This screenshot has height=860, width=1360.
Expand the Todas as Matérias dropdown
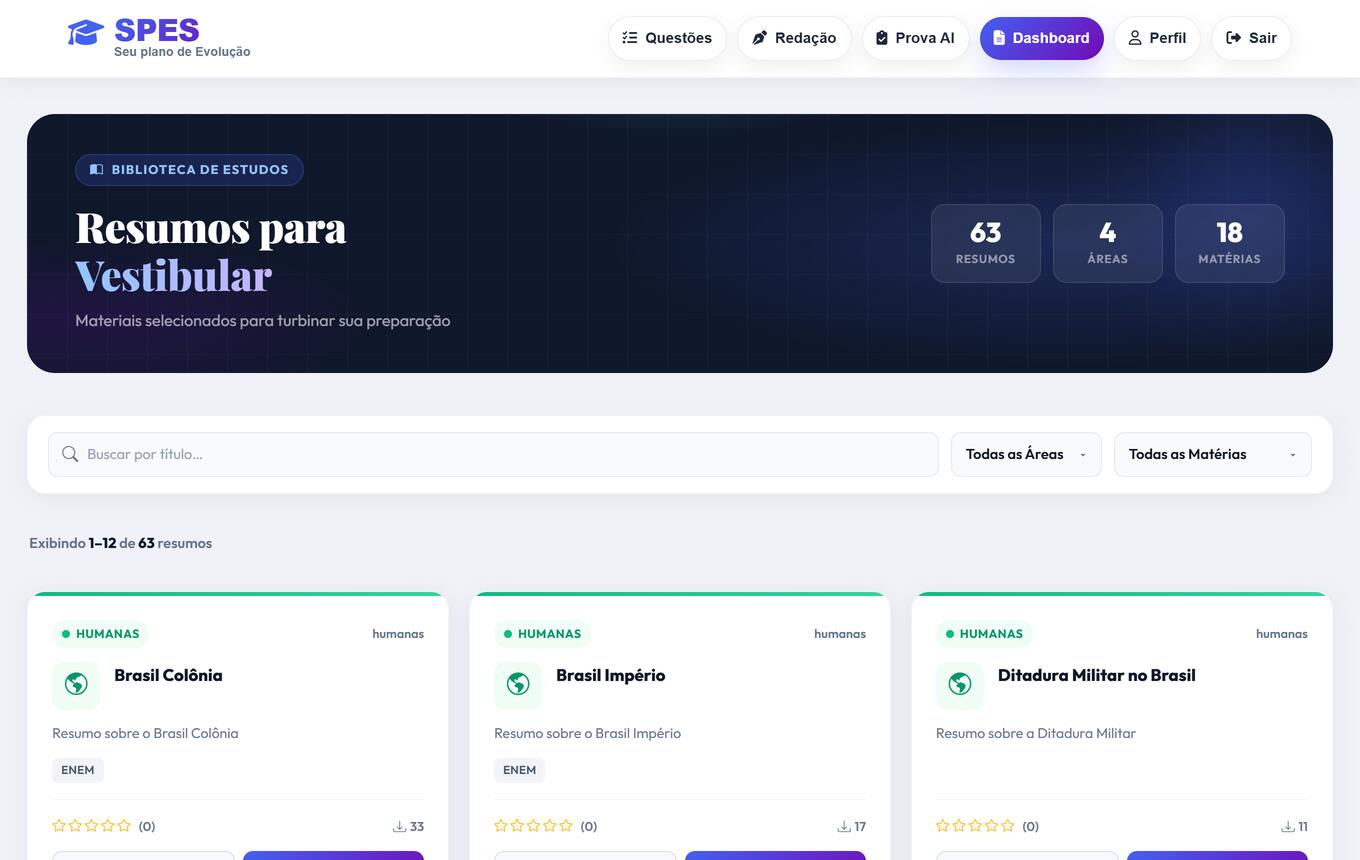point(1212,454)
